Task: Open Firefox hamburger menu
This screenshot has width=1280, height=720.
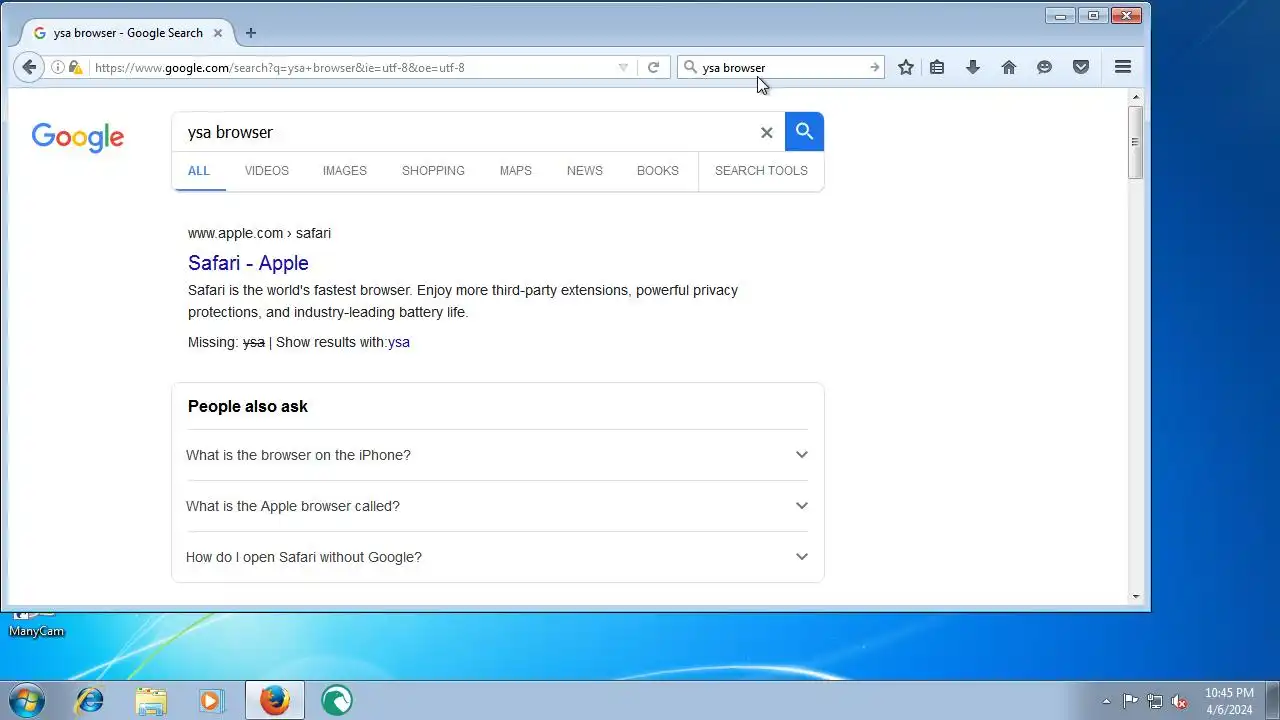Action: pyautogui.click(x=1123, y=67)
